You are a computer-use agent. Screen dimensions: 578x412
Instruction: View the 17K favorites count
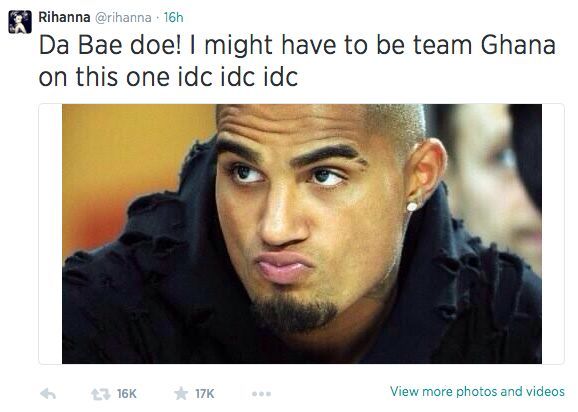coord(205,394)
